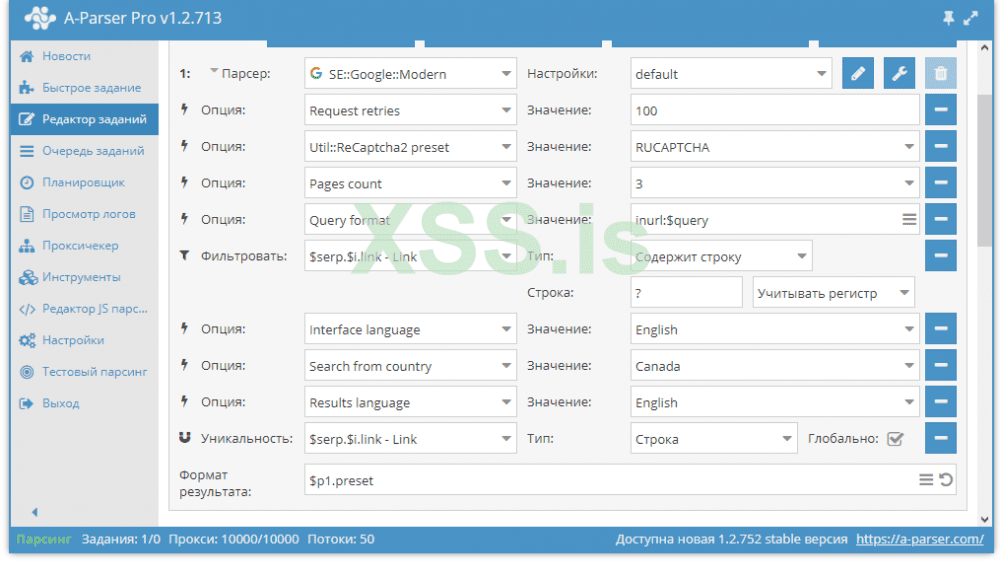Click the Прокси: 10000/10000 status entry
Viewport: 1000px width, 577px height.
[233, 539]
